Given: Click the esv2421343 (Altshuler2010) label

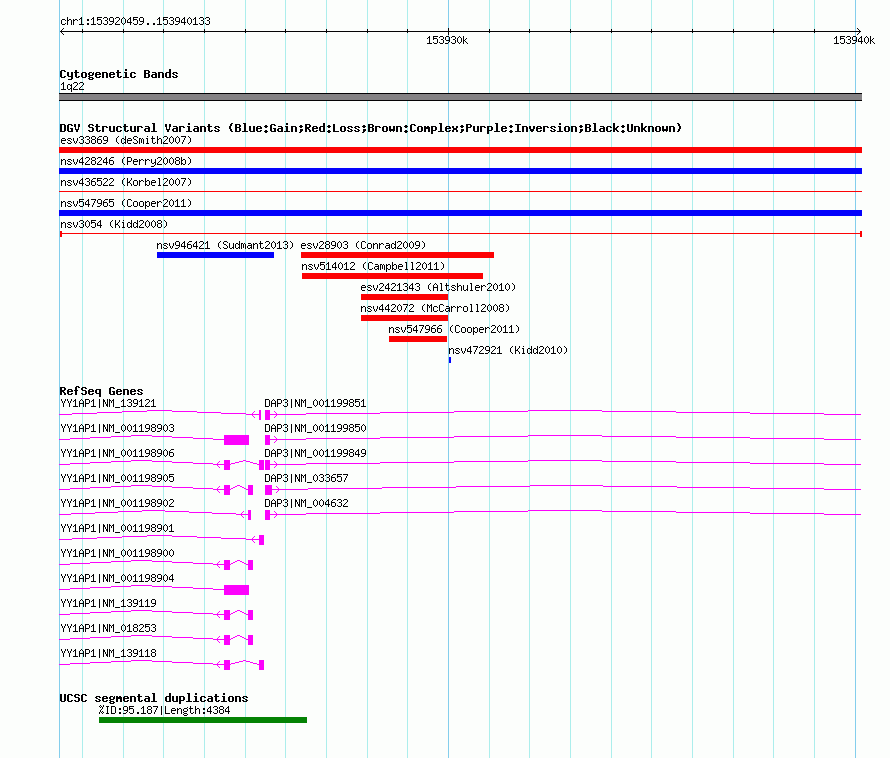Looking at the screenshot, I should tap(438, 287).
